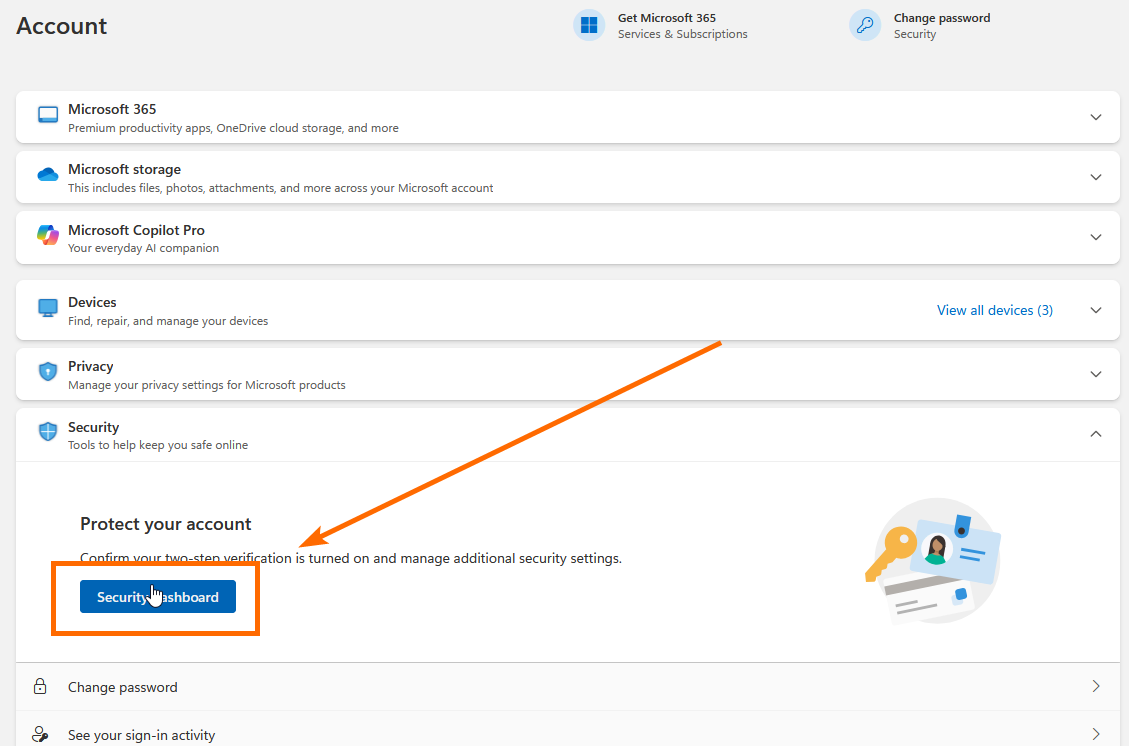This screenshot has height=746, width=1129.
Task: Expand the Microsoft storage section chevron
Action: 1096,177
